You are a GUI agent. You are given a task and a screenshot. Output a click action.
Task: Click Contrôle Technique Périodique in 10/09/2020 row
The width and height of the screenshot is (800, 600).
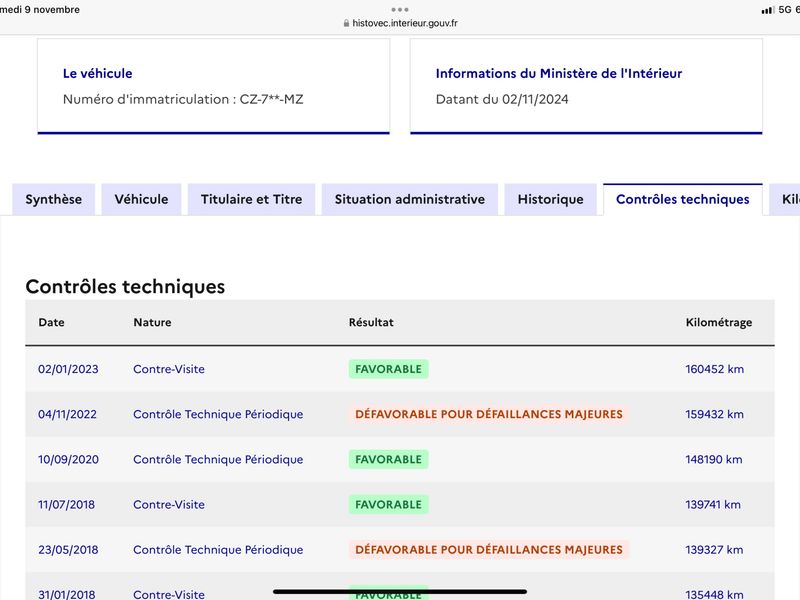tap(218, 459)
